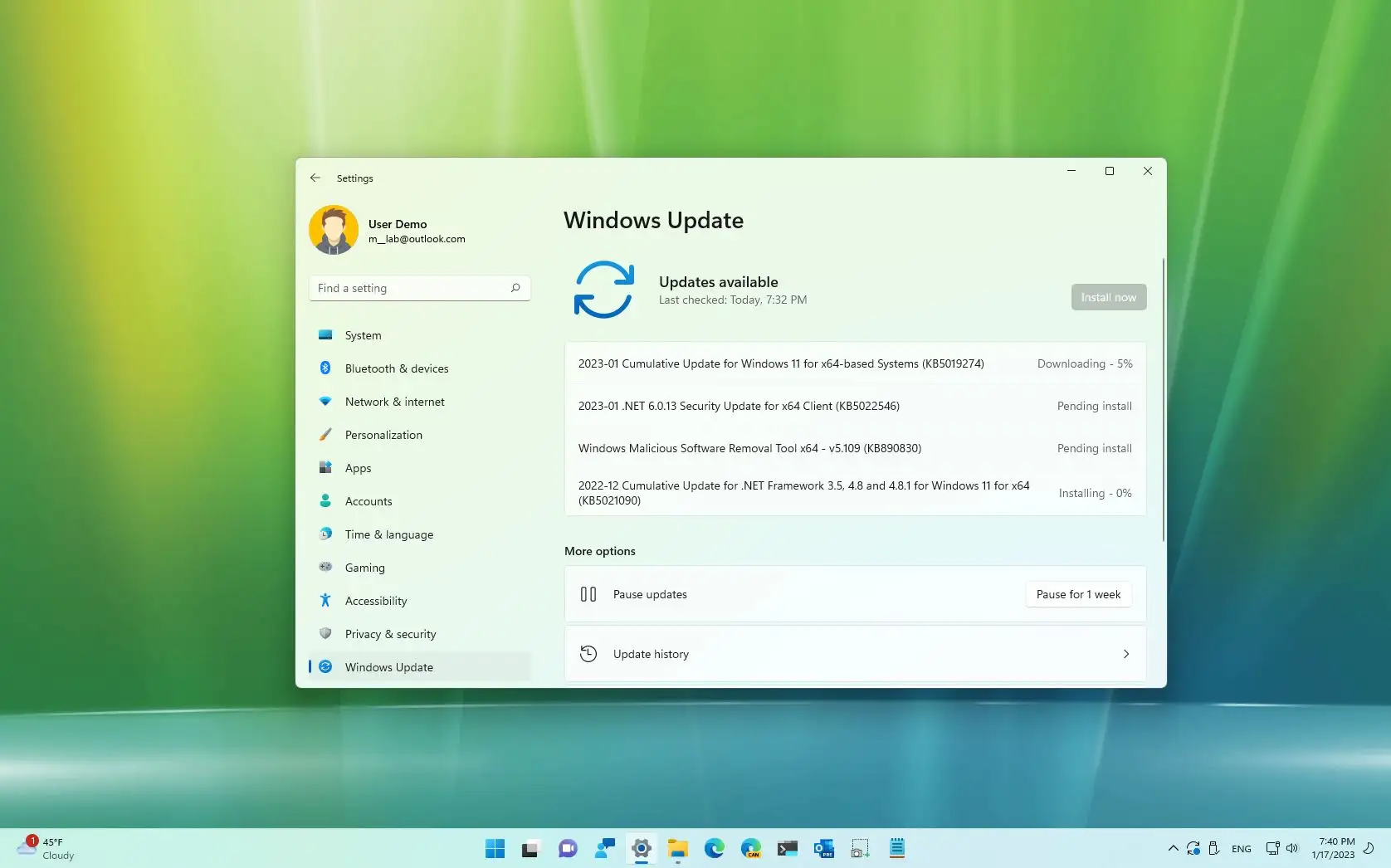The width and height of the screenshot is (1391, 868).
Task: Click the KB5022546 .NET security update row
Action: pos(855,406)
